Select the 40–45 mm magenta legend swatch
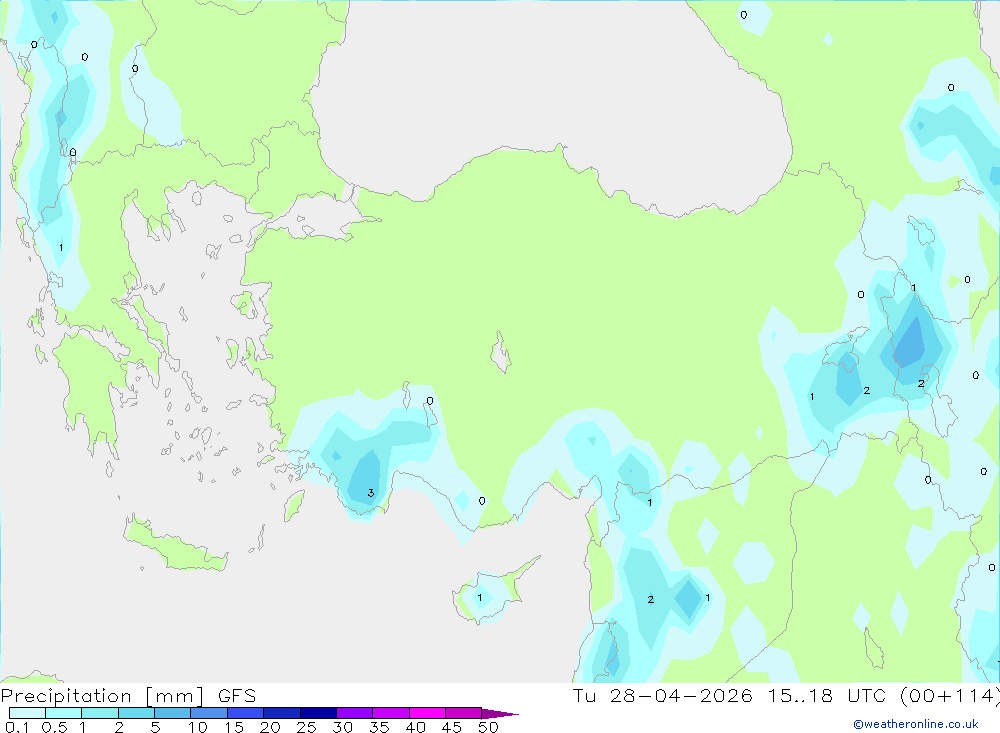The image size is (1000, 733). 427,713
